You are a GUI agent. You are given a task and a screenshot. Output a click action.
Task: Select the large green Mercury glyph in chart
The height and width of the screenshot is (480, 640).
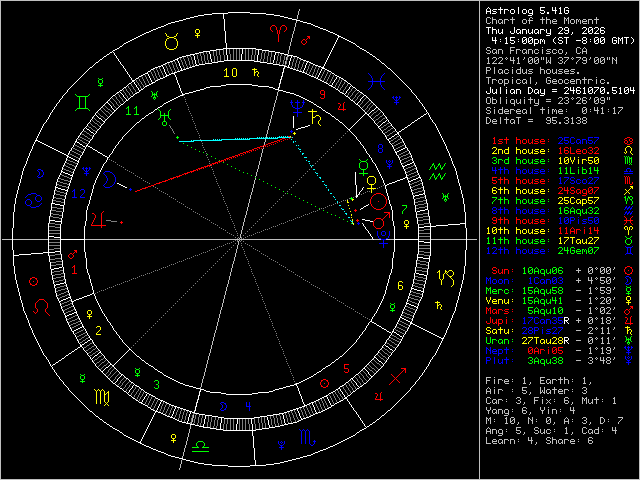[x=363, y=167]
